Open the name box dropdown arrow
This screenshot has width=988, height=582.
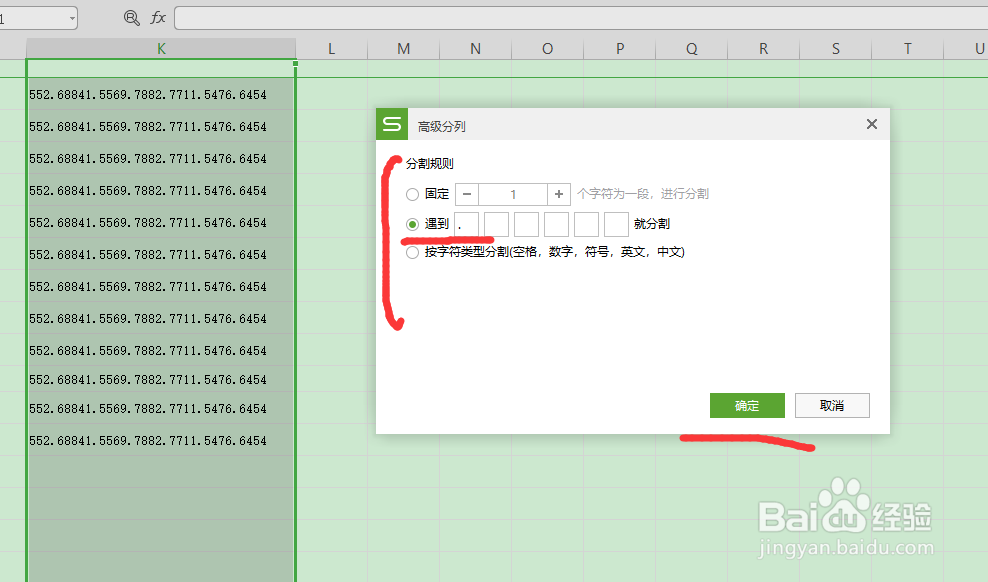click(x=72, y=18)
